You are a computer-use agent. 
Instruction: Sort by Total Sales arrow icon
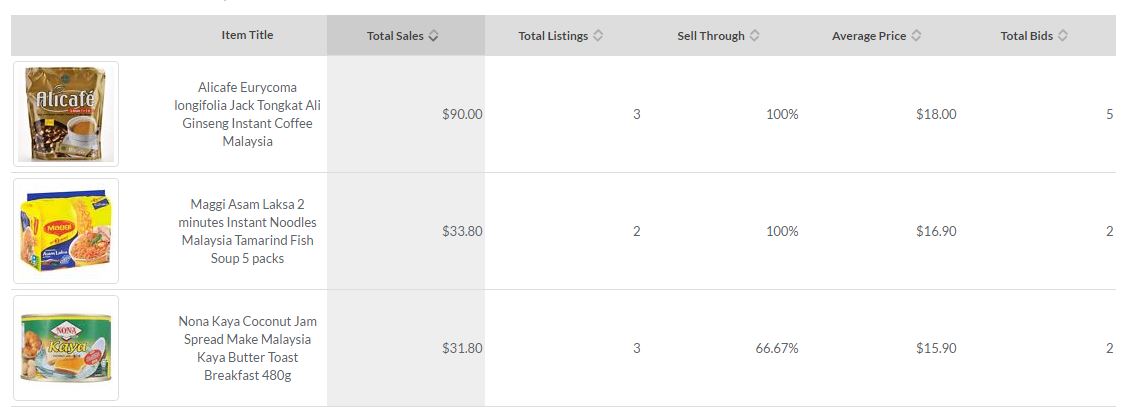pos(433,36)
